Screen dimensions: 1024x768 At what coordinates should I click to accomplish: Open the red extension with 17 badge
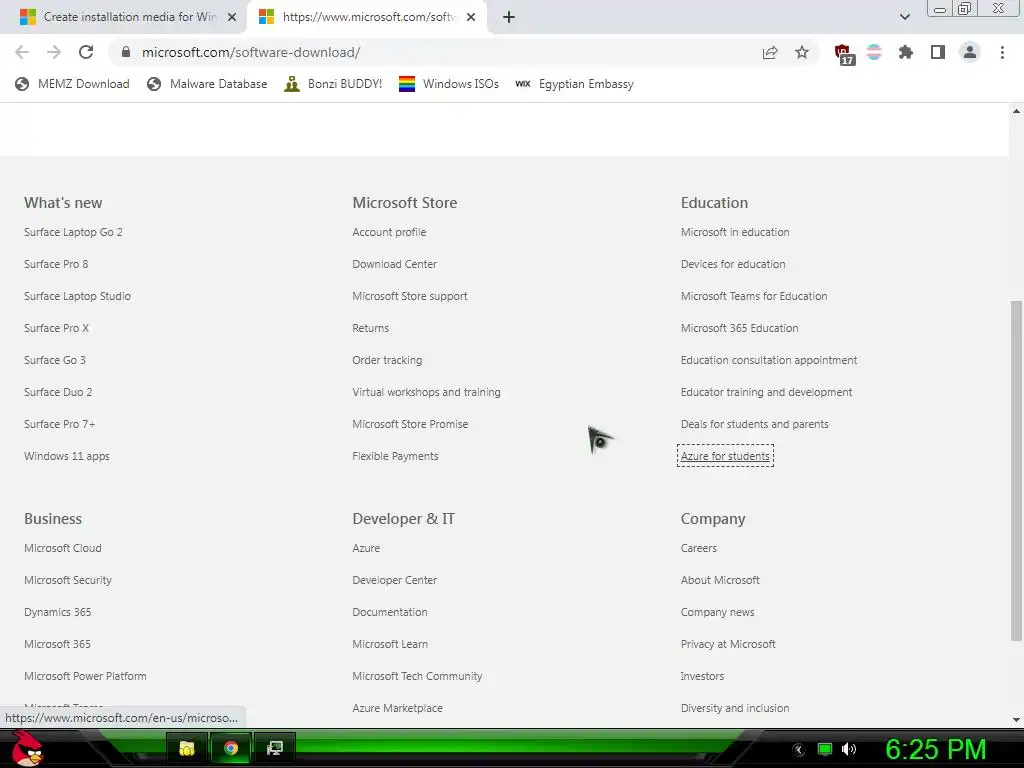[x=843, y=54]
